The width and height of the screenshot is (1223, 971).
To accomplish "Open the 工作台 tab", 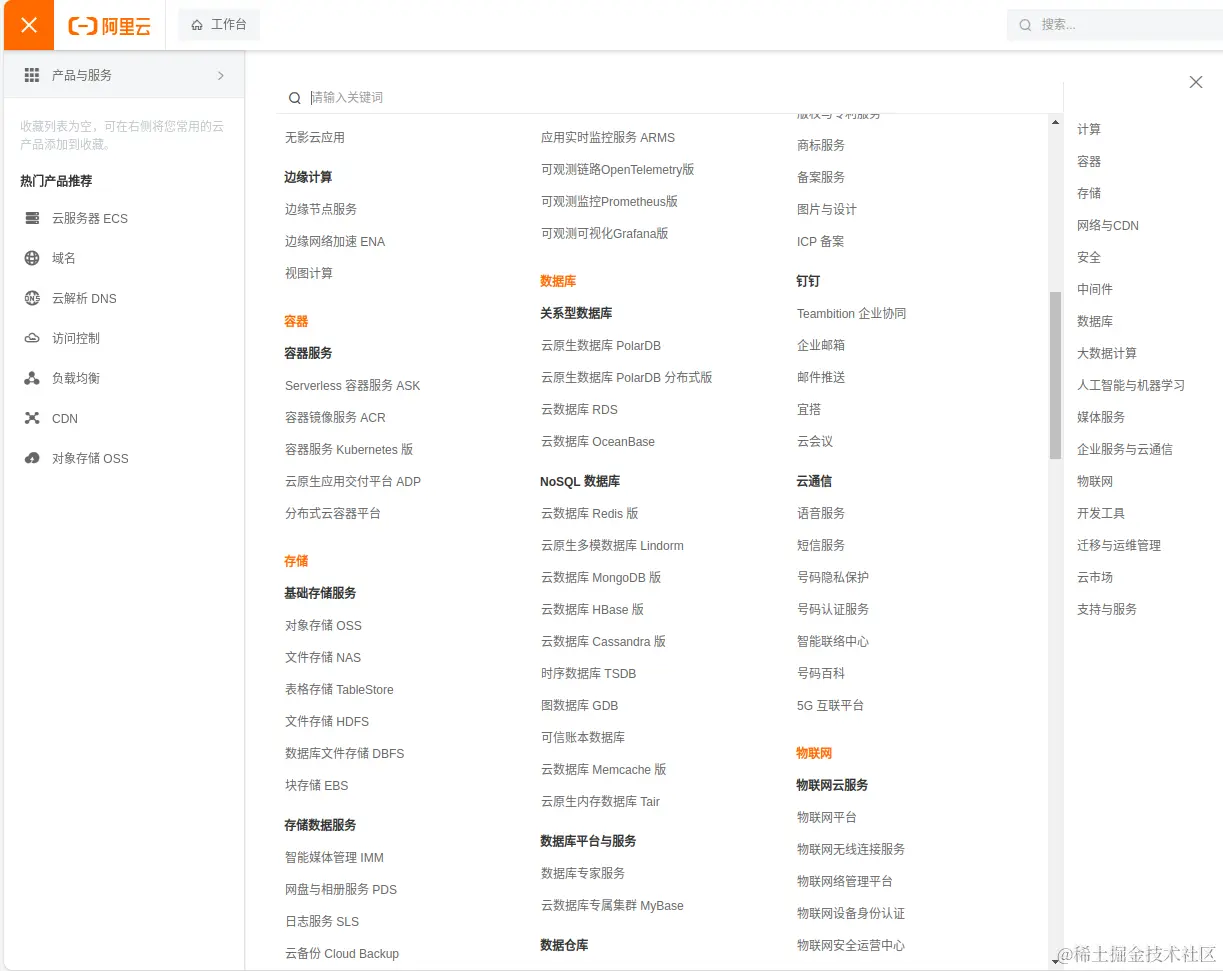I will pos(219,25).
